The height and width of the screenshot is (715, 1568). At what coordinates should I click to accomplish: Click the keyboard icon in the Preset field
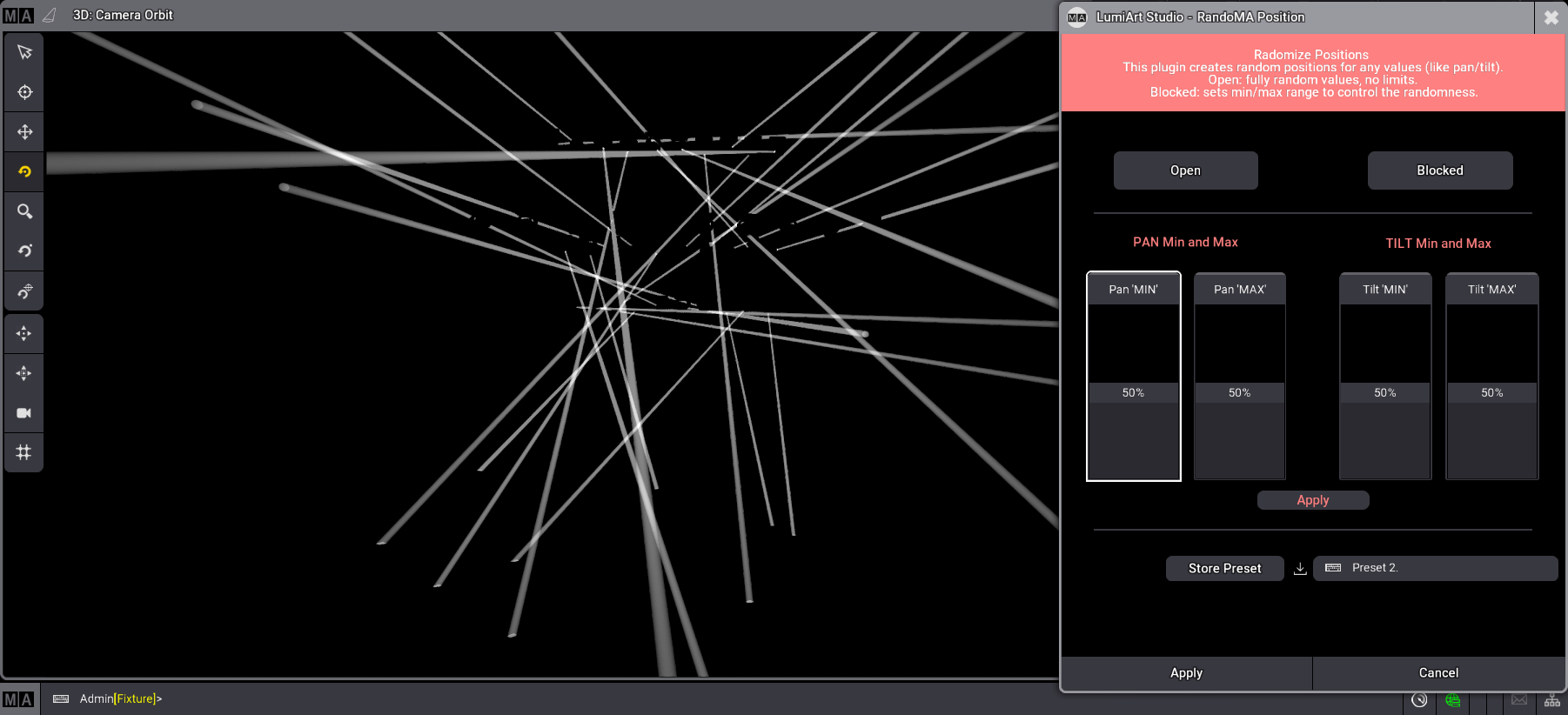1333,568
